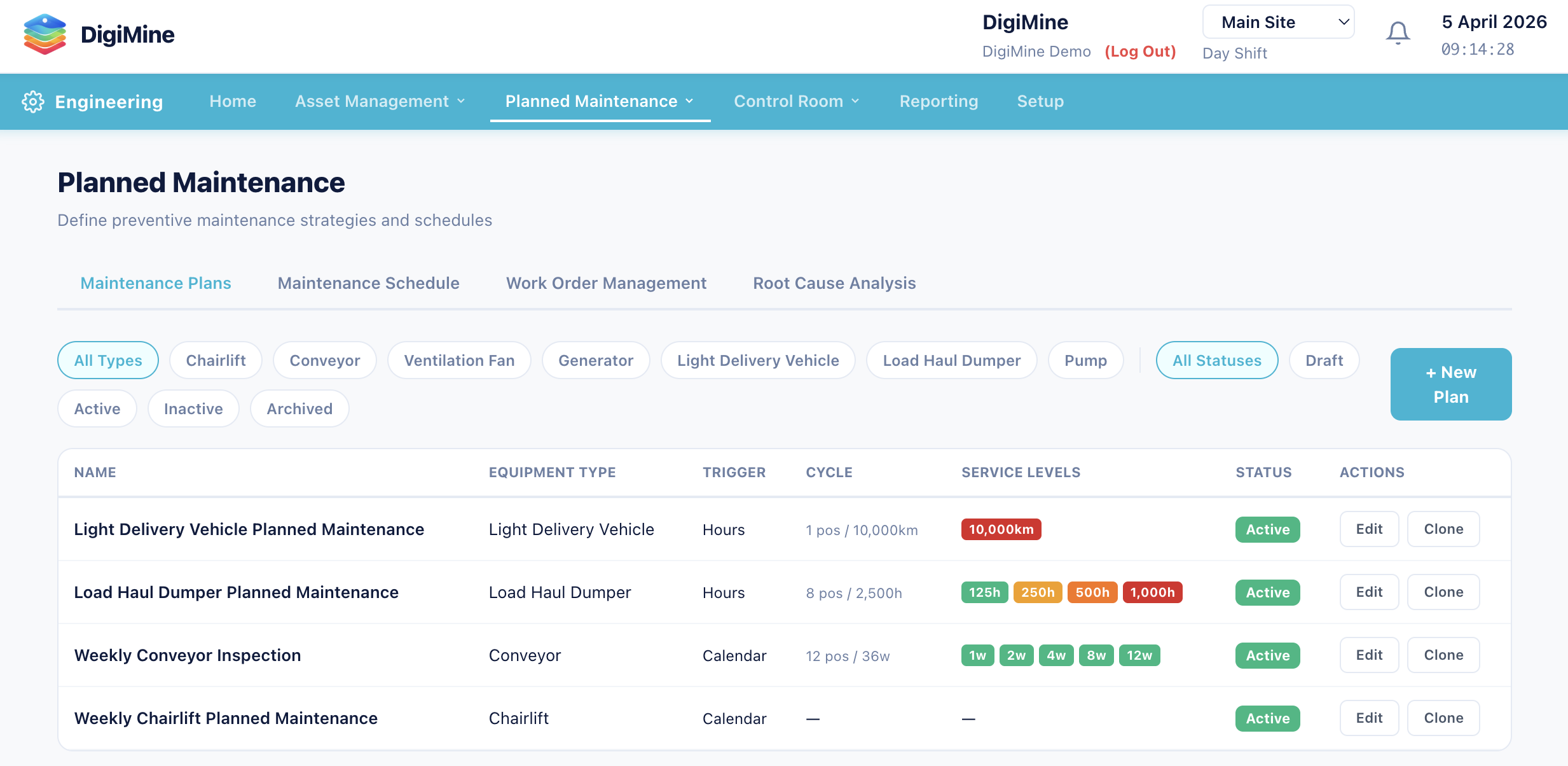Click the + New Plan button
Image resolution: width=1568 pixels, height=766 pixels.
[1450, 384]
